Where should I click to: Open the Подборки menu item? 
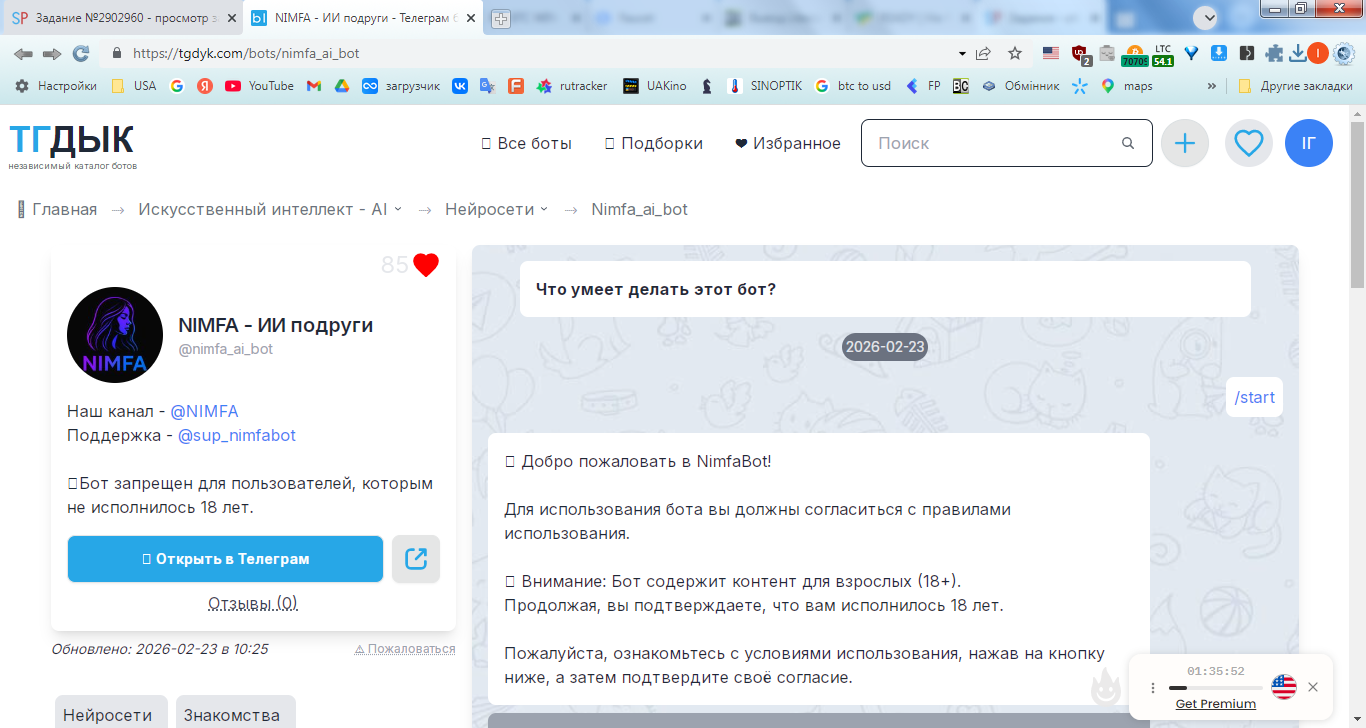(654, 143)
